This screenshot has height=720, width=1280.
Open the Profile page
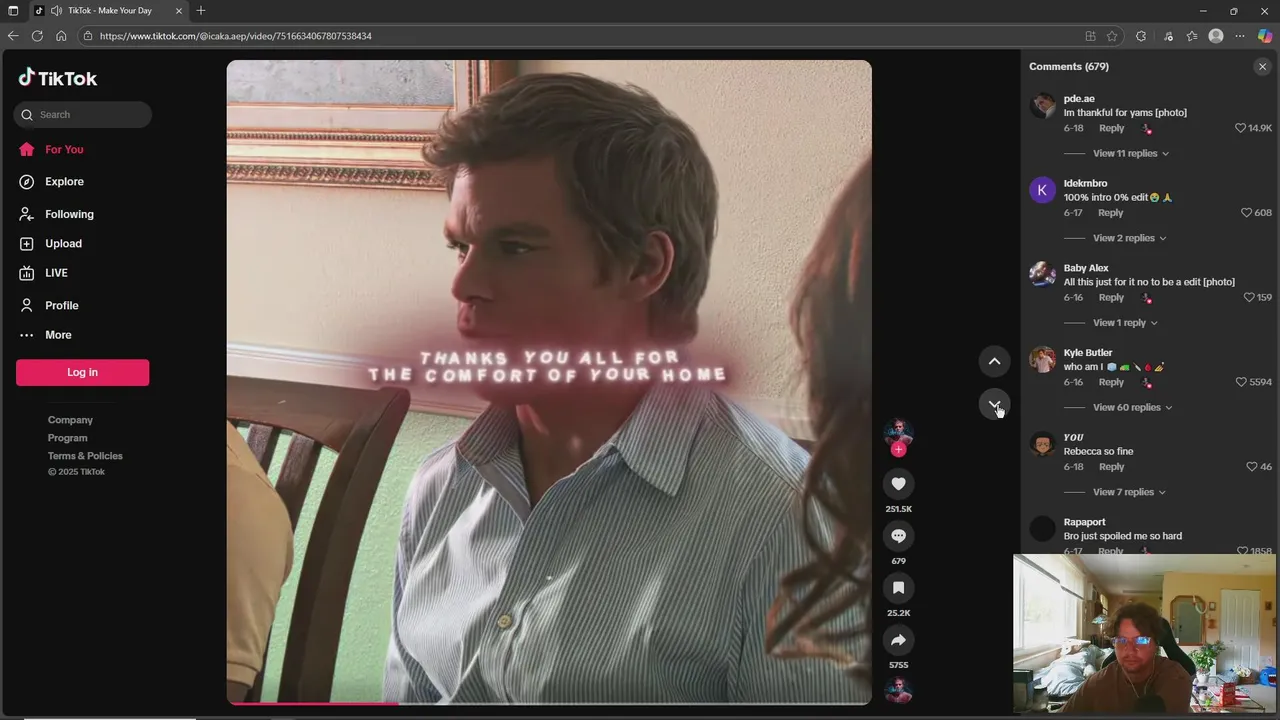[x=48, y=305]
